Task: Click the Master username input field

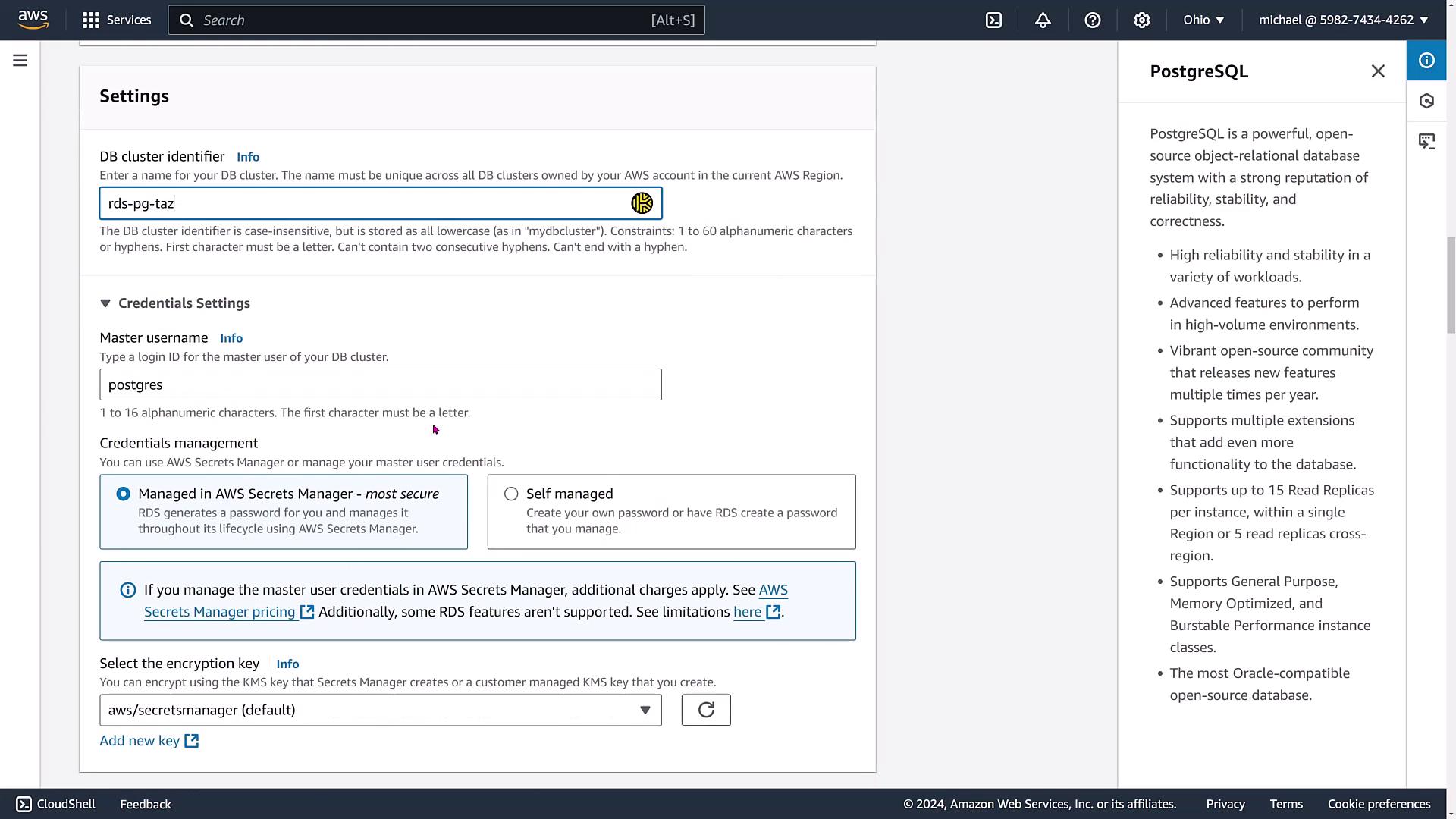Action: pos(380,384)
